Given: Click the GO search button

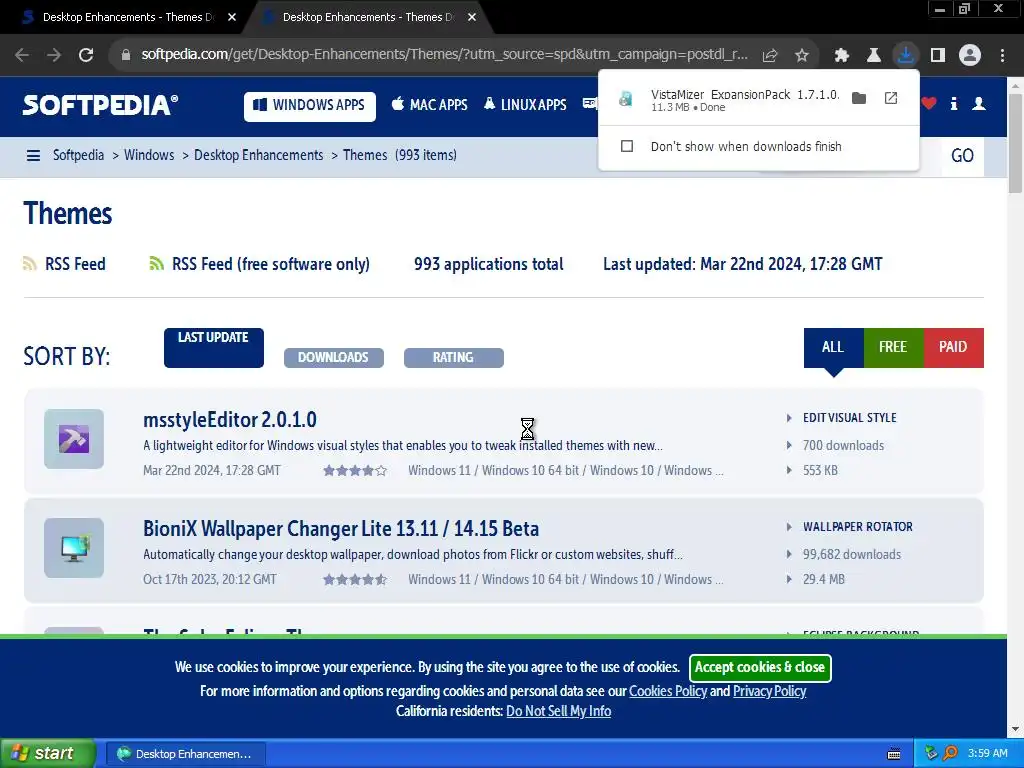Looking at the screenshot, I should [x=963, y=156].
